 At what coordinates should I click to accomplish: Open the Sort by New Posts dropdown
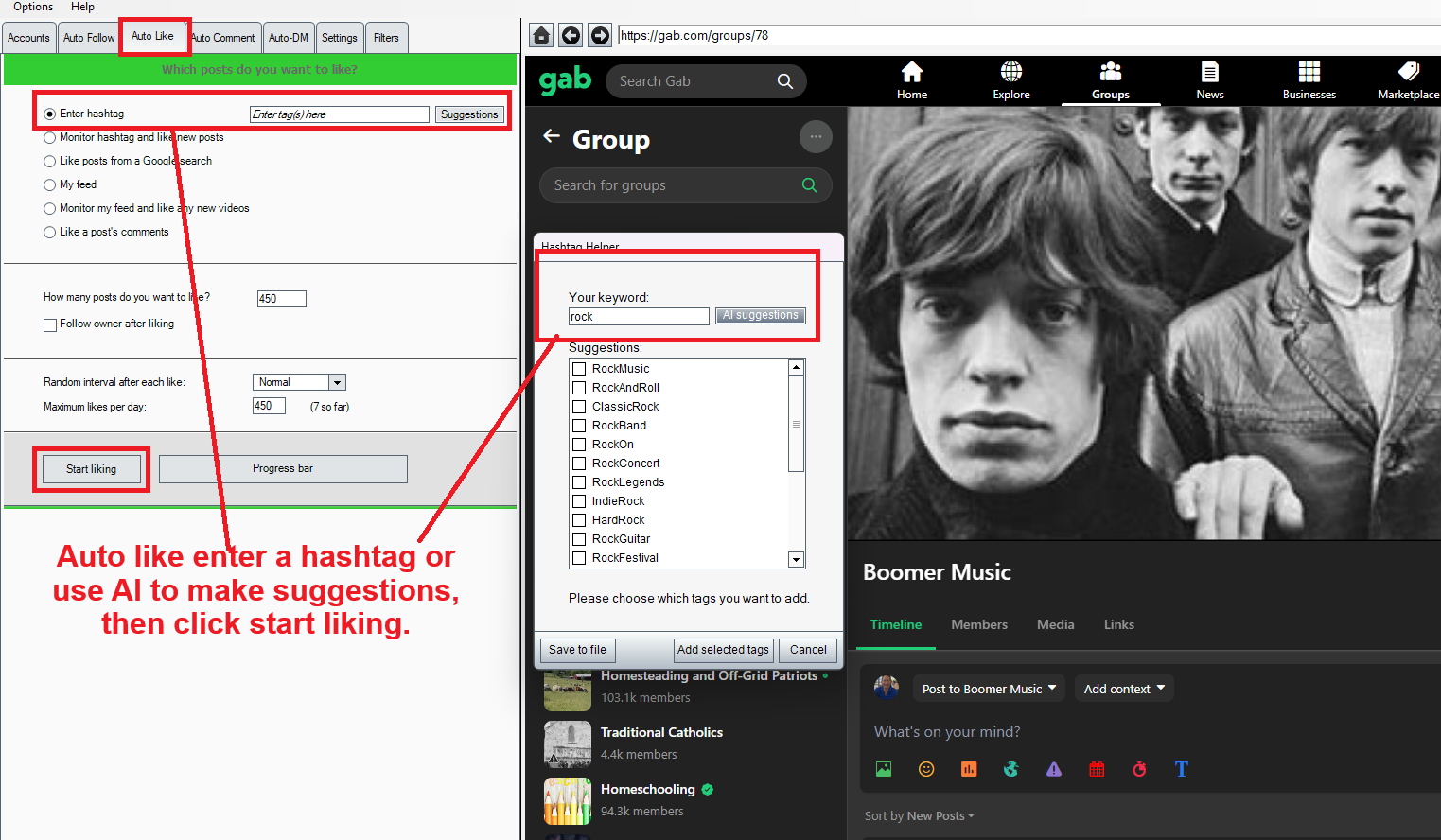[x=919, y=815]
